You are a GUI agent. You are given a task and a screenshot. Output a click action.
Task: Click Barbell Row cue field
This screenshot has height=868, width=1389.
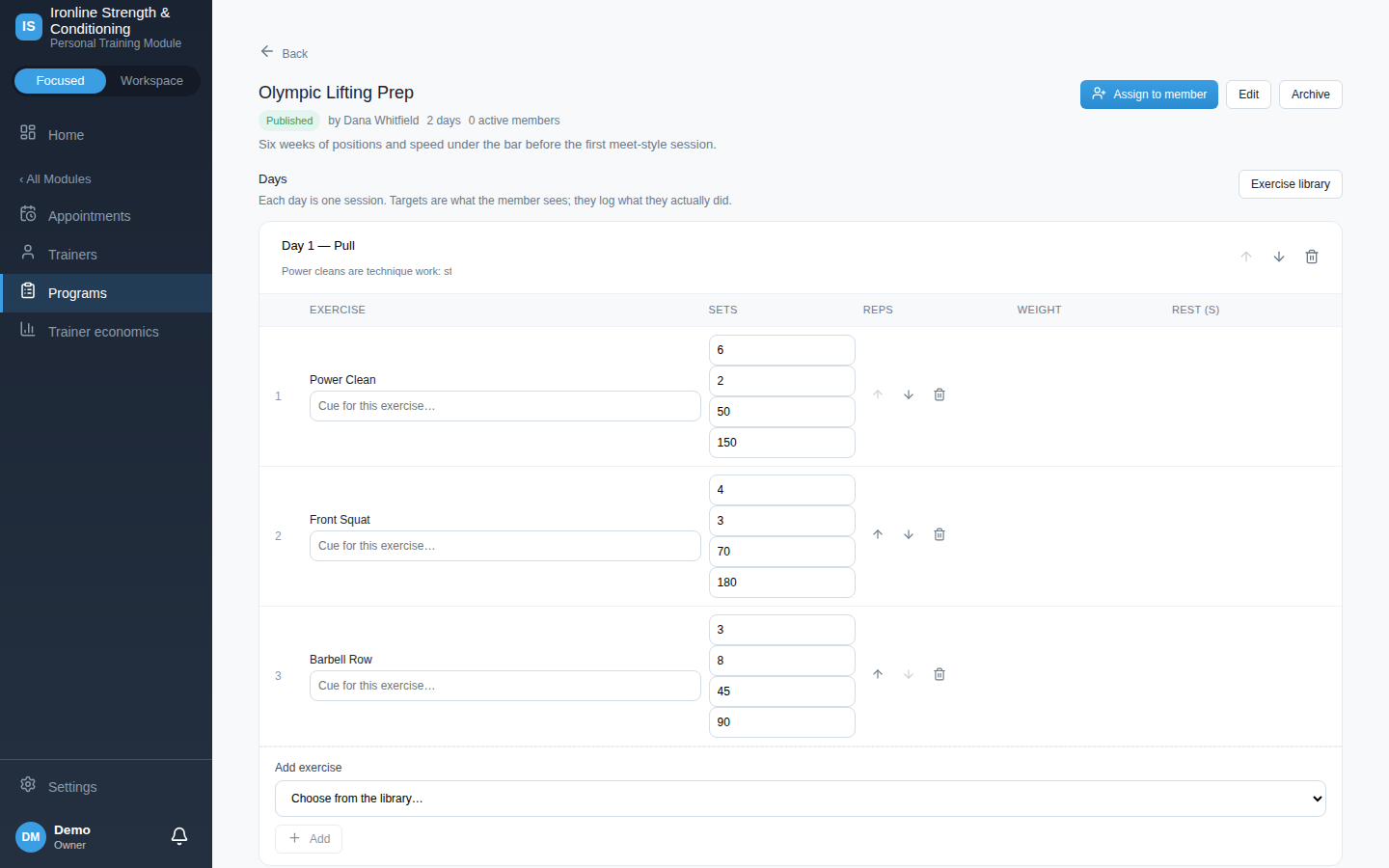coord(505,686)
